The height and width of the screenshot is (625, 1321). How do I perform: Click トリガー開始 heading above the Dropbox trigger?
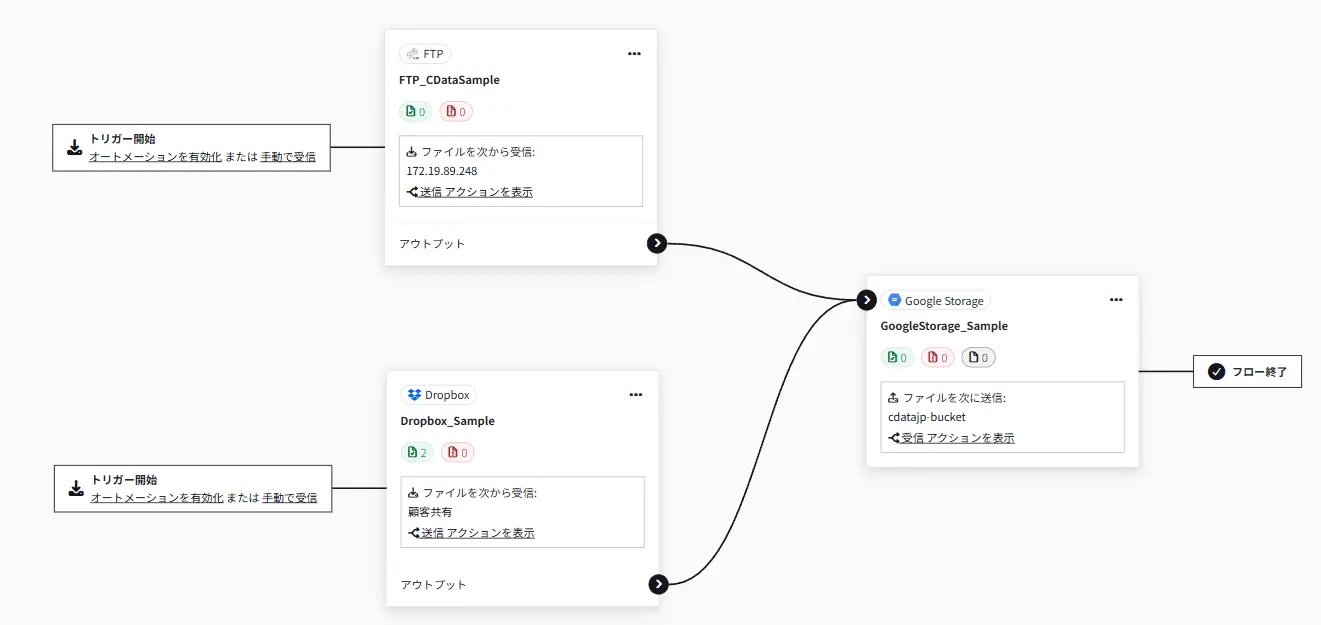(x=124, y=480)
